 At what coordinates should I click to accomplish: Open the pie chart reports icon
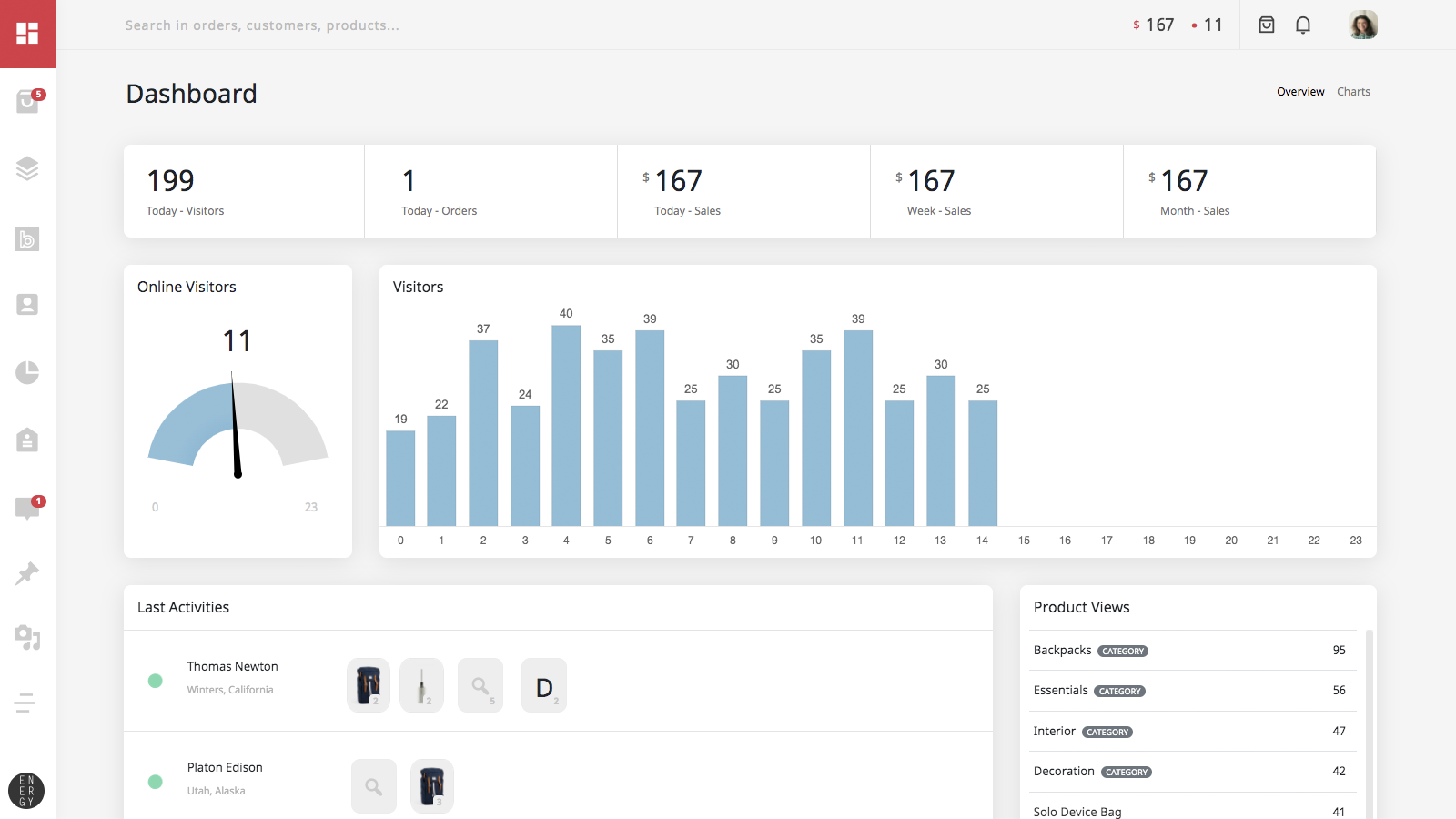27,372
